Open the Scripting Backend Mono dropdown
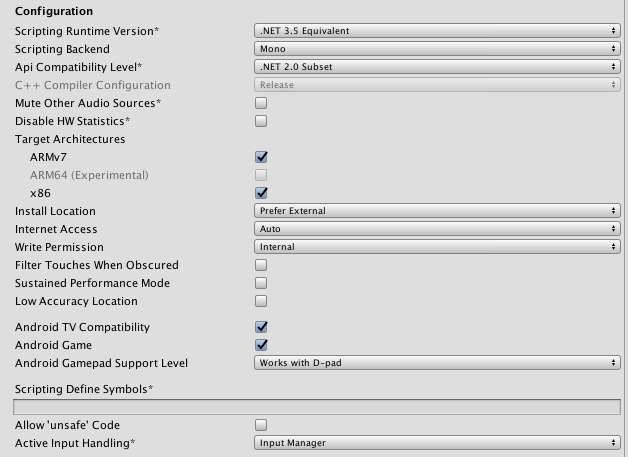This screenshot has height=457, width=628. click(x=437, y=49)
